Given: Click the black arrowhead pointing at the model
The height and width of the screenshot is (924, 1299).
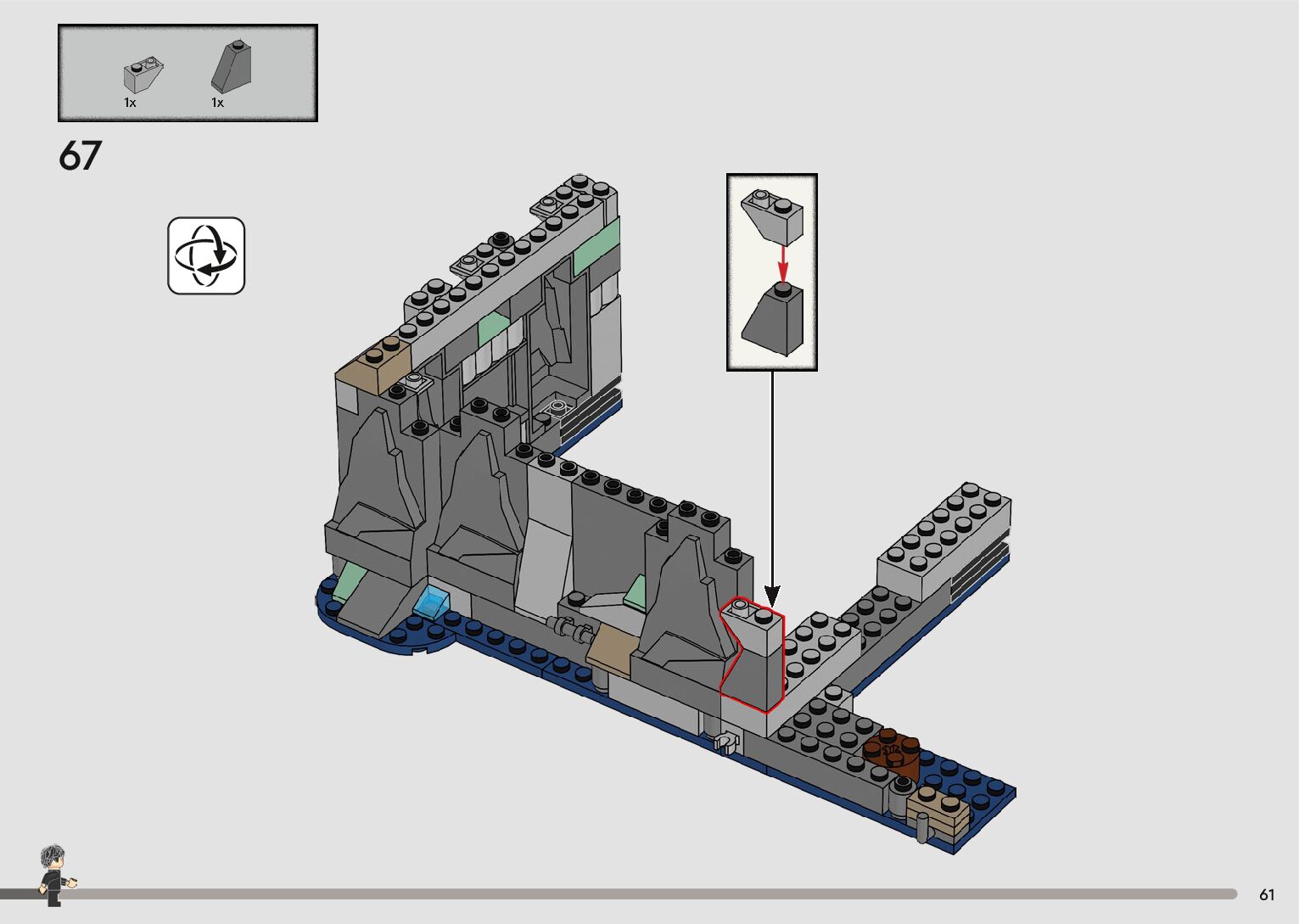Looking at the screenshot, I should [771, 595].
